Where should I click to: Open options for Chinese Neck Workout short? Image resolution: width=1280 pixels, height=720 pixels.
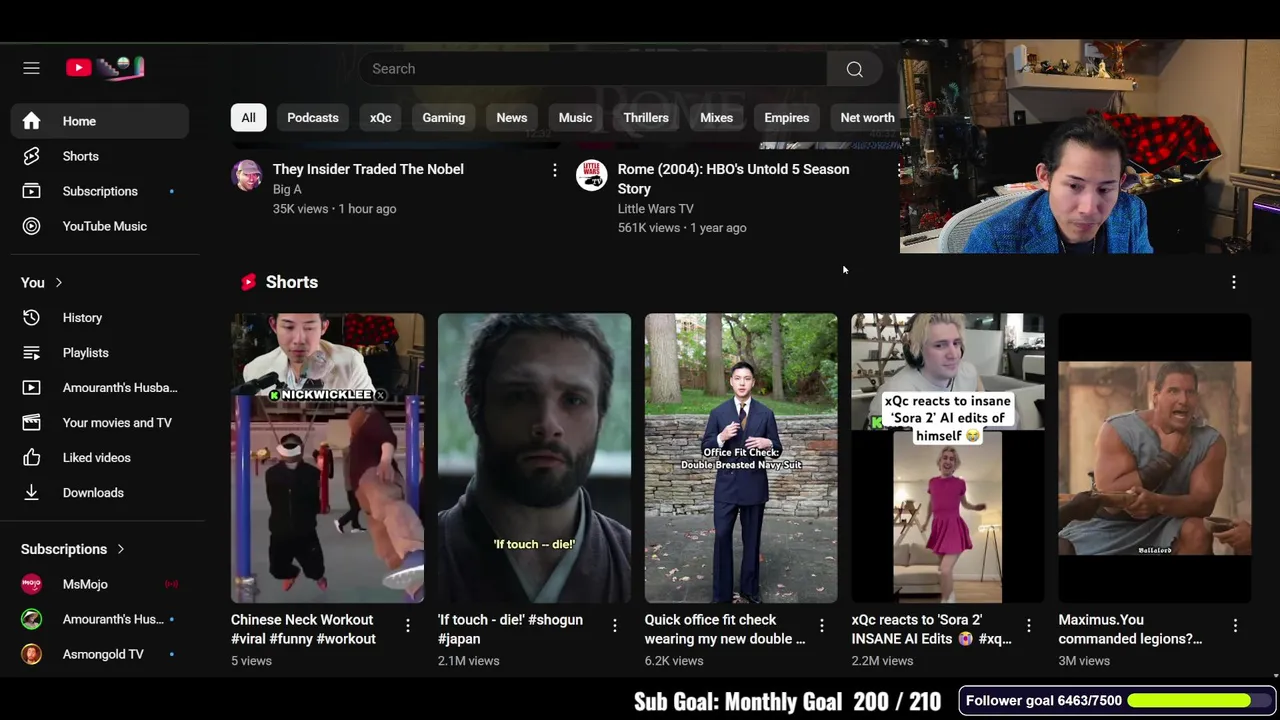tap(407, 626)
